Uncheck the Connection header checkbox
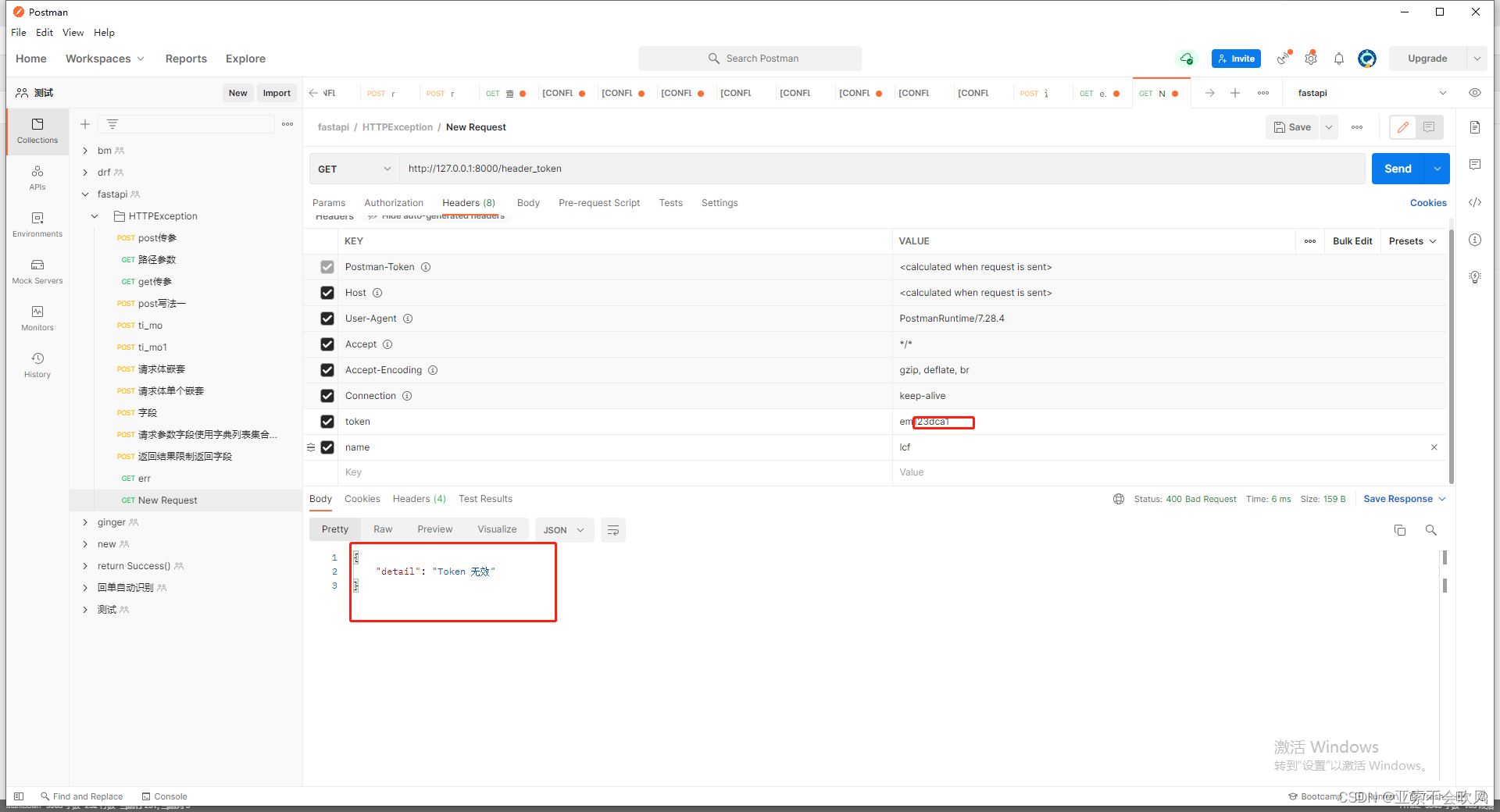 click(x=327, y=396)
